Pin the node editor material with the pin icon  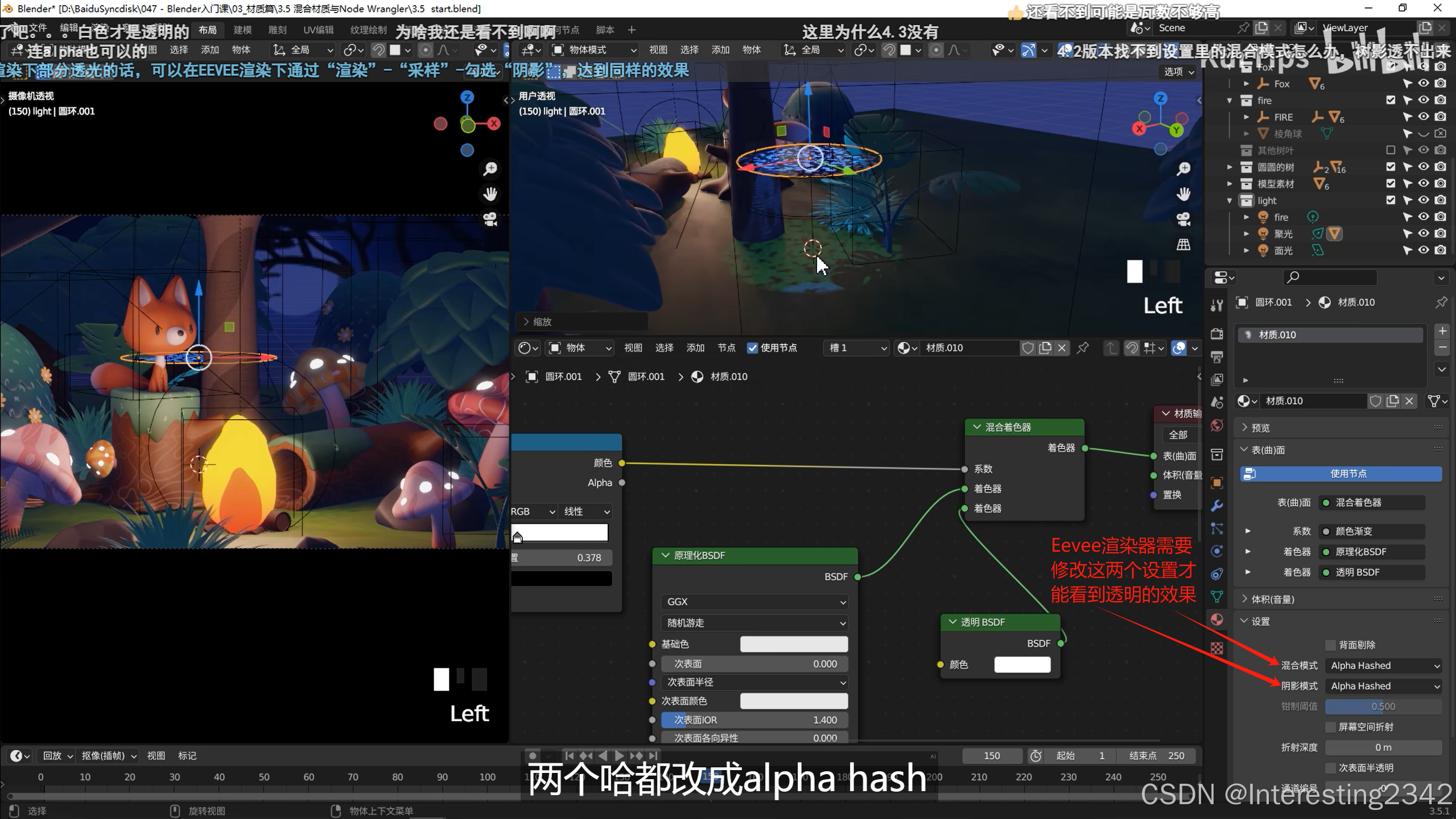1083,348
